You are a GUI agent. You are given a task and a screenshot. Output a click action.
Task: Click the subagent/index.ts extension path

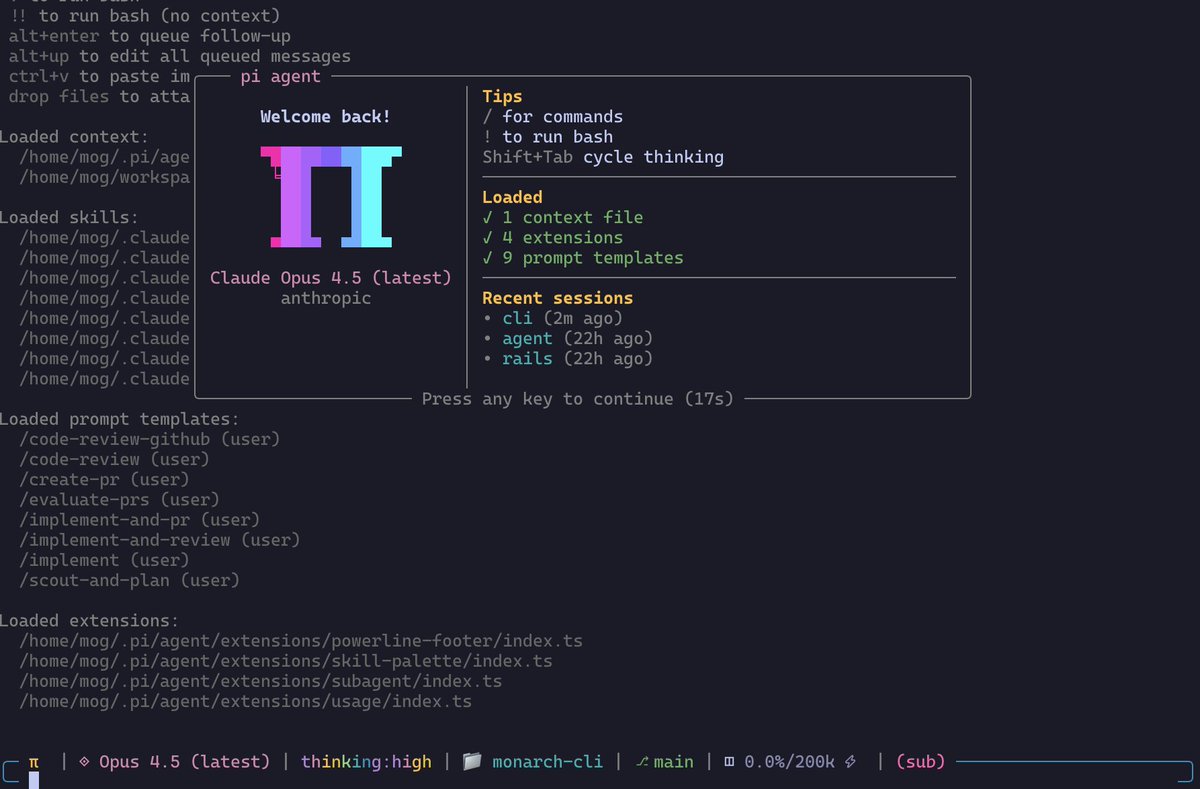point(260,681)
